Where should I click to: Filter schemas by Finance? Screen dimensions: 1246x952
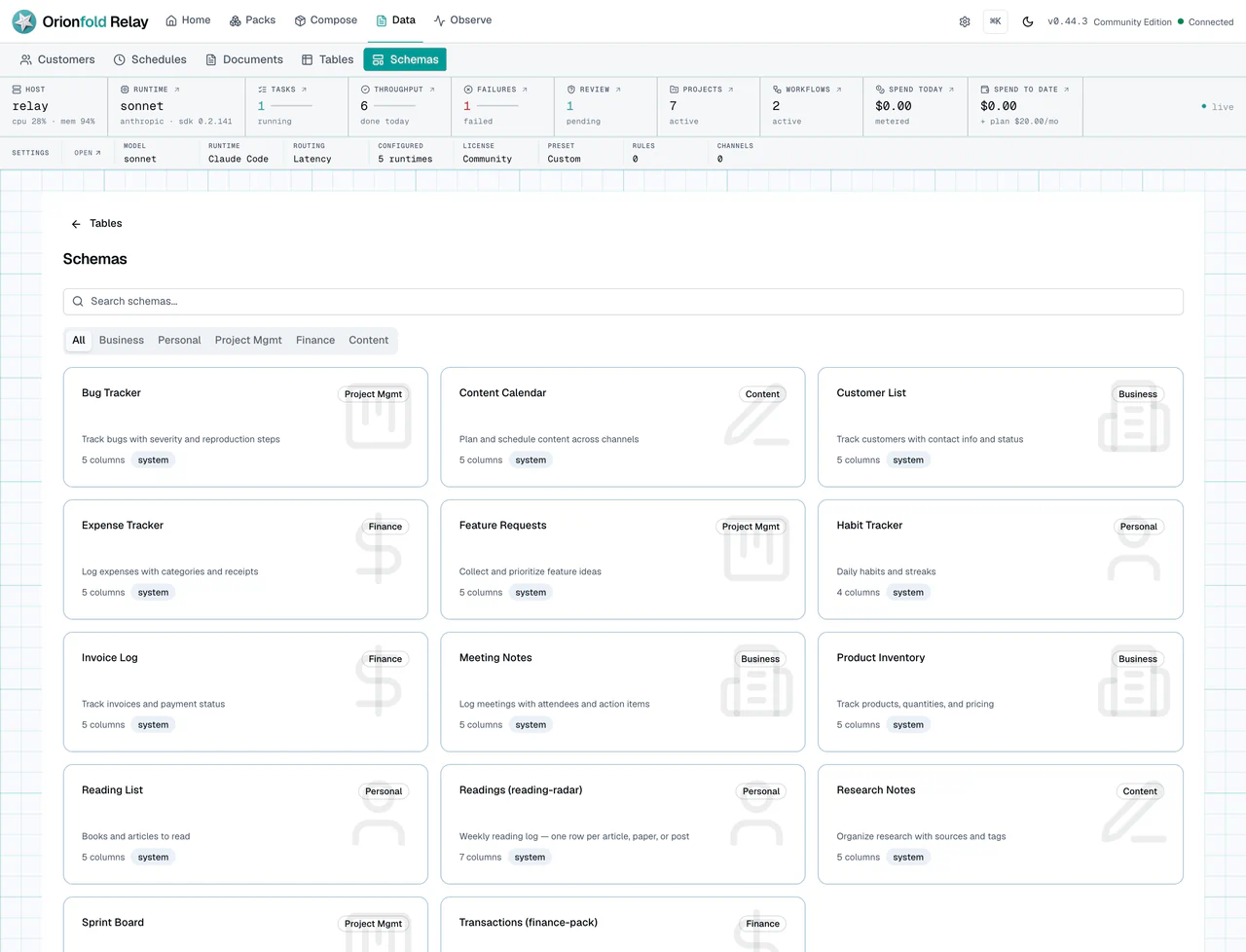click(315, 341)
